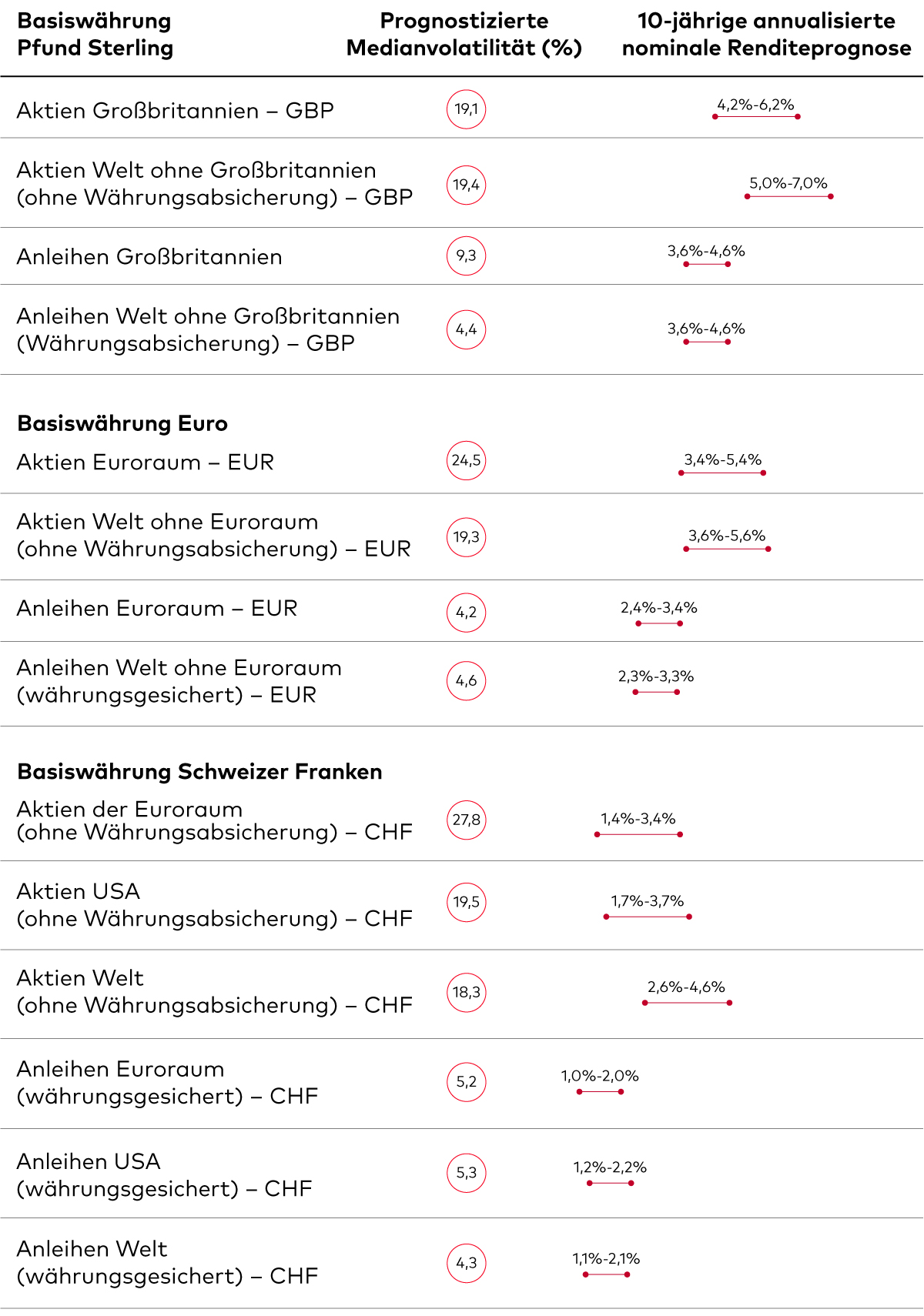This screenshot has height=1316, width=924.
Task: Click the Prognostizierte Medianvolatilität column header
Action: (464, 34)
